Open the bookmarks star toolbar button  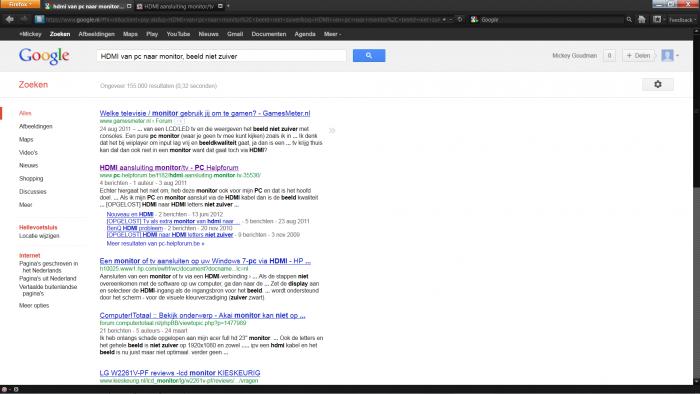click(x=657, y=19)
